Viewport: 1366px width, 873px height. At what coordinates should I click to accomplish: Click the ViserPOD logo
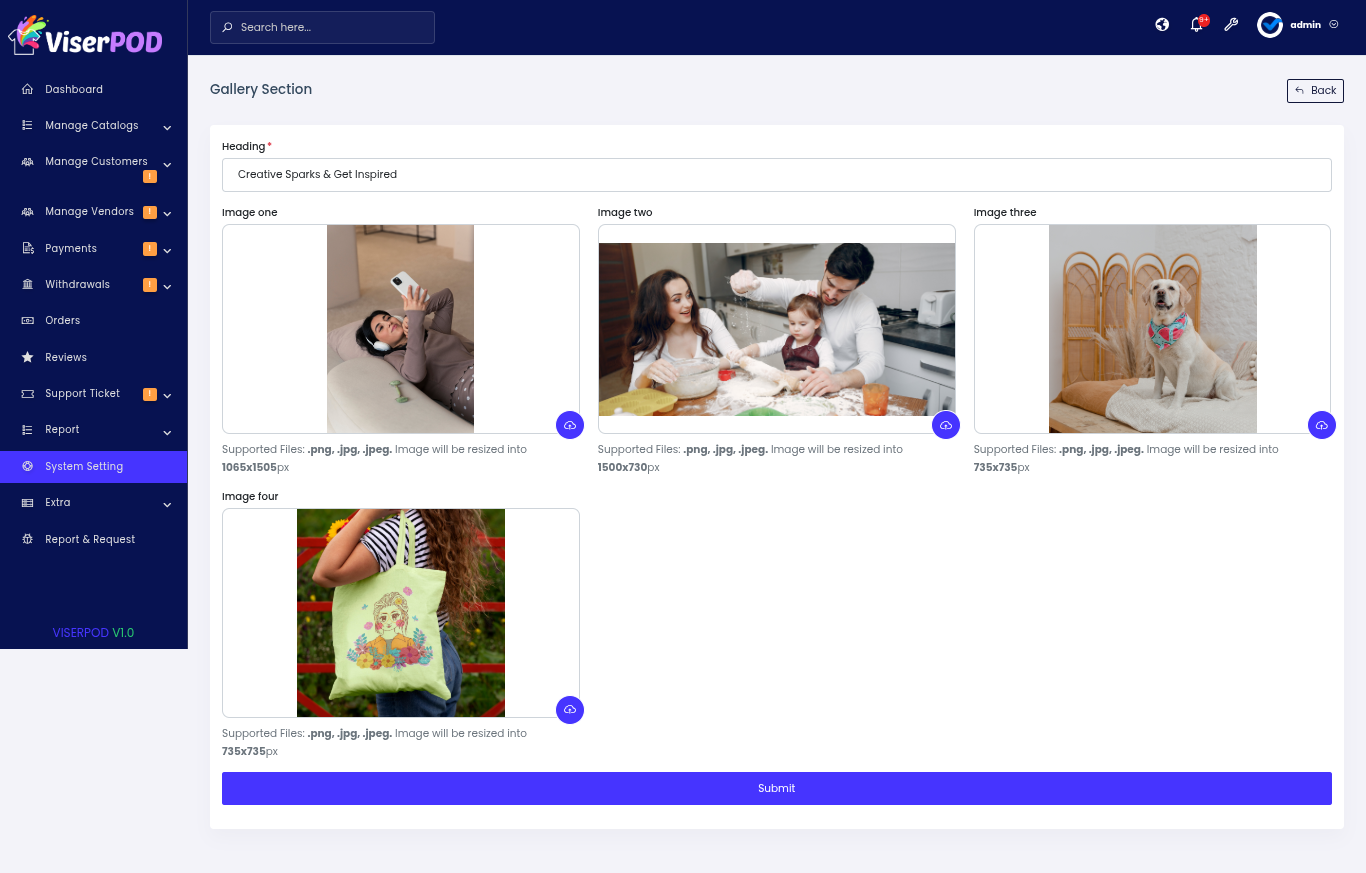click(86, 36)
